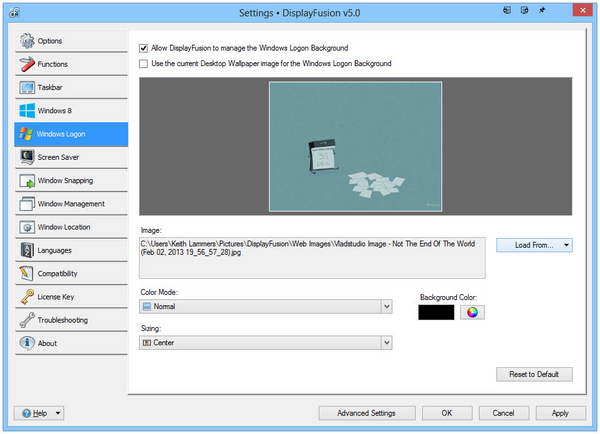Screen dimensions: 600x434
Task: Click the Screen Saver monitor icon
Action: click(x=27, y=157)
